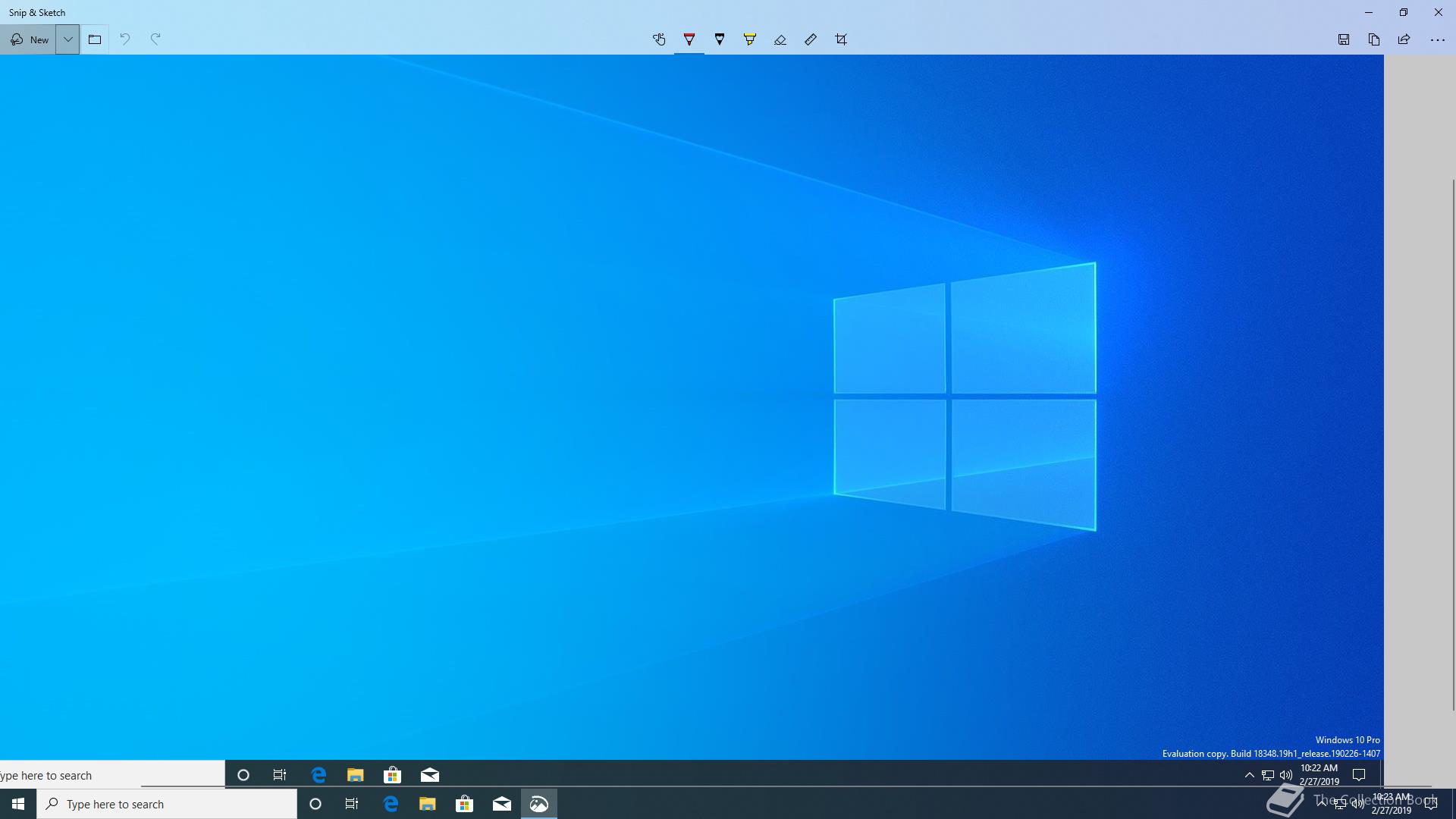Undo the last annotation
1456x819 pixels.
click(x=125, y=39)
